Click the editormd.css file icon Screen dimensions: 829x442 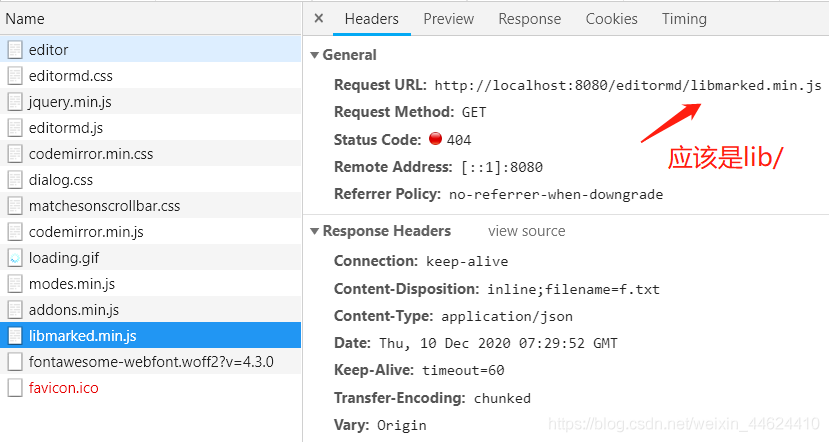point(15,75)
